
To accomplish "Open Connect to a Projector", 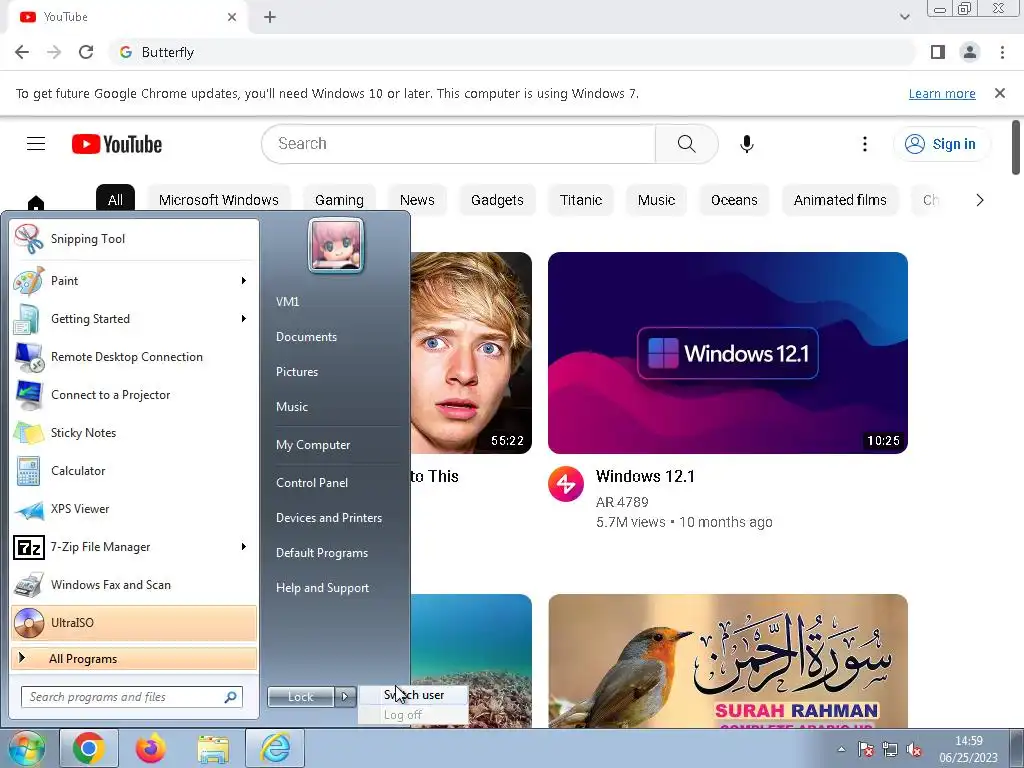I will (134, 394).
